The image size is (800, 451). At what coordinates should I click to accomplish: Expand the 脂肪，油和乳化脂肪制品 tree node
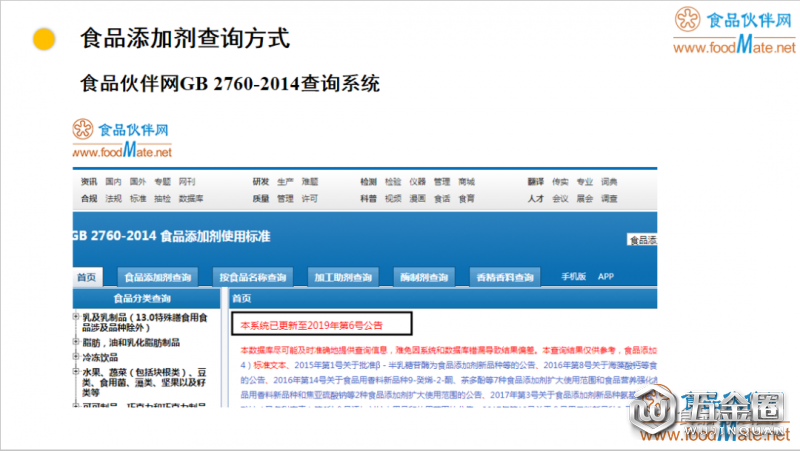tap(76, 342)
